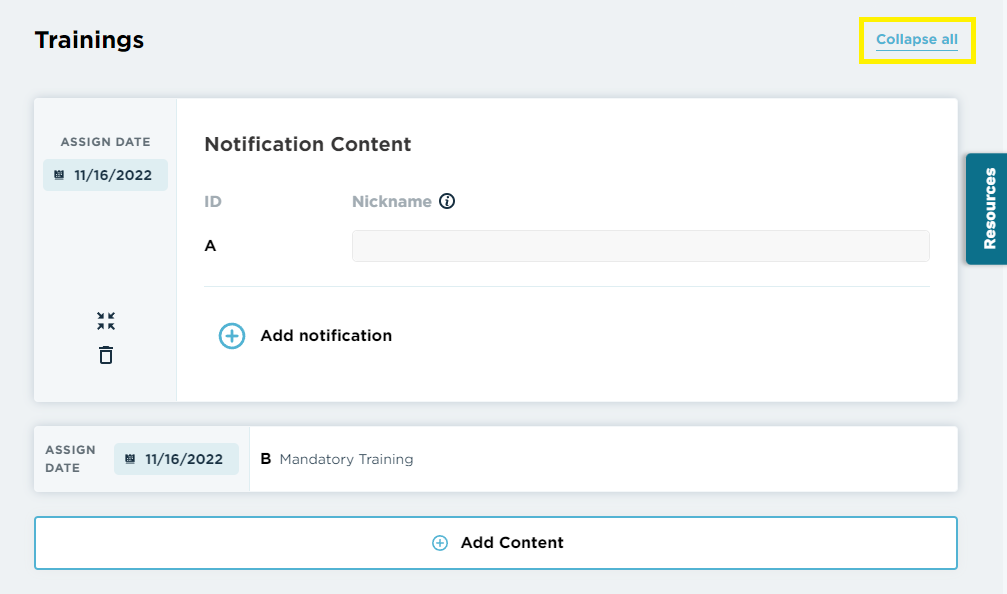Click the calendar icon in training B's date
1007x594 pixels.
click(130, 459)
